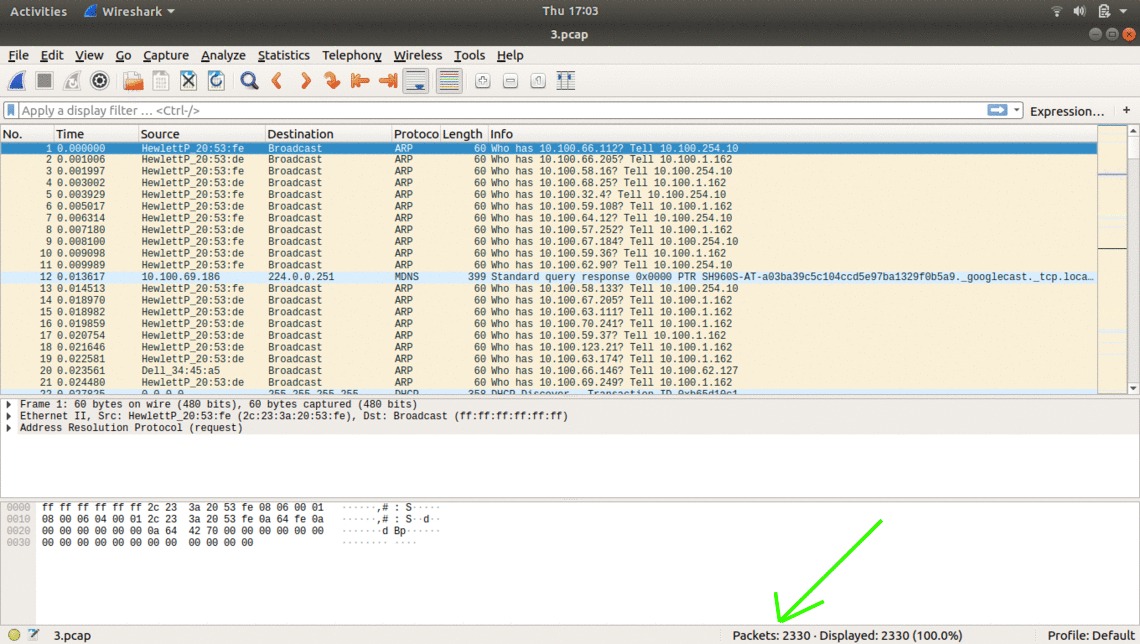
Task: Open the Statistics menu
Action: 284,55
